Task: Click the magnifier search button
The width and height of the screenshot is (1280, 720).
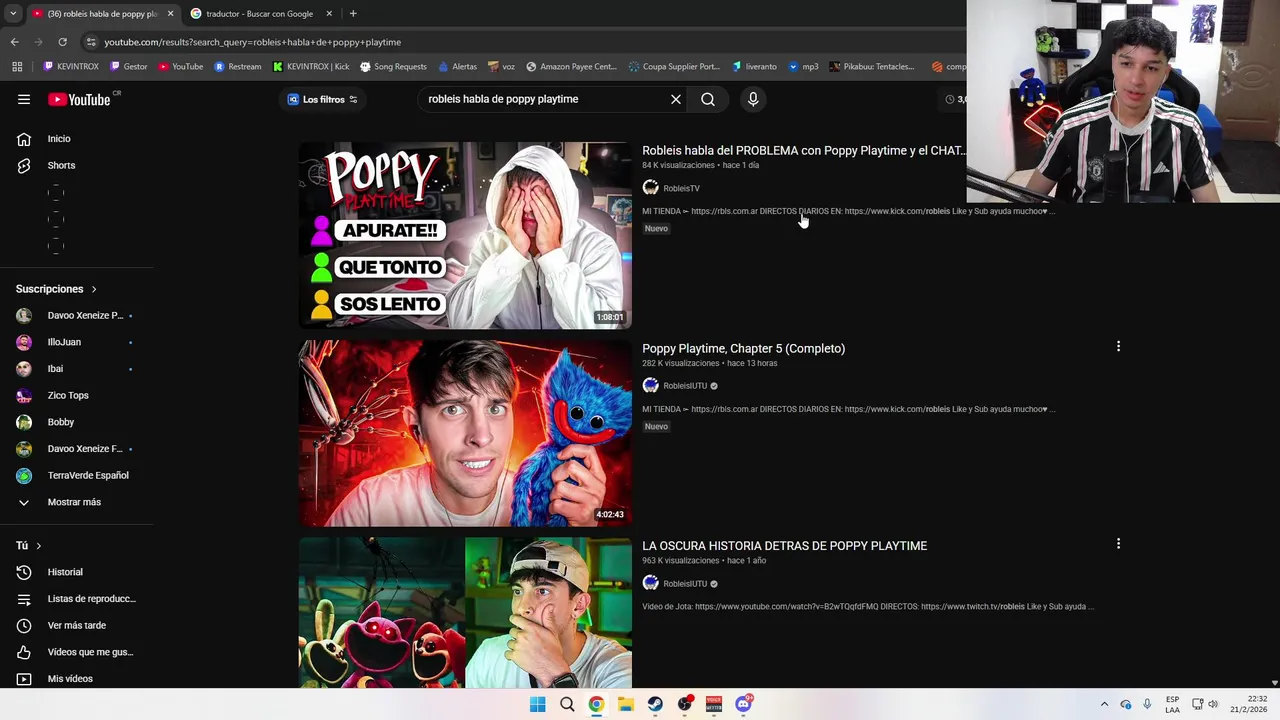Action: click(x=708, y=99)
